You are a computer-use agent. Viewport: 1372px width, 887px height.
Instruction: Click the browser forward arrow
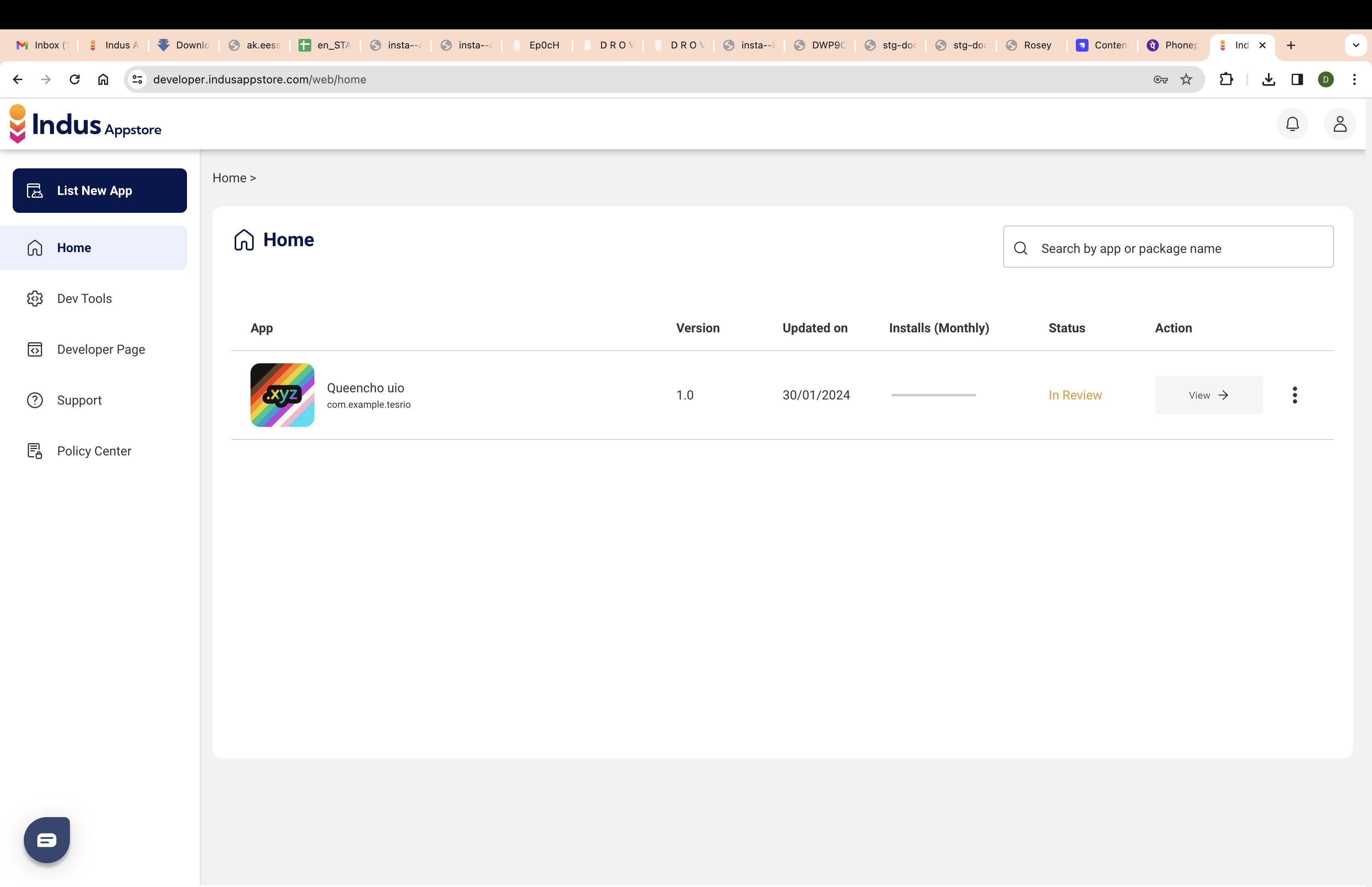pyautogui.click(x=46, y=79)
